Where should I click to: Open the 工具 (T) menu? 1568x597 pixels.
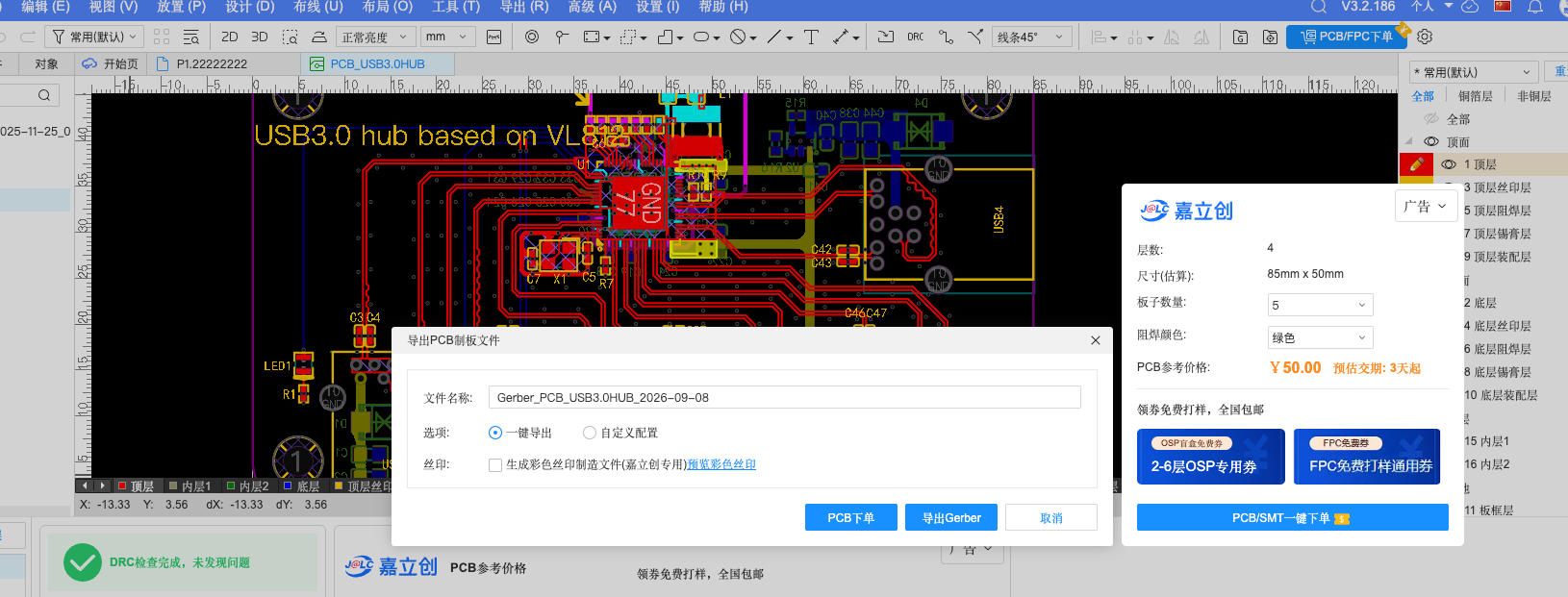pos(456,7)
